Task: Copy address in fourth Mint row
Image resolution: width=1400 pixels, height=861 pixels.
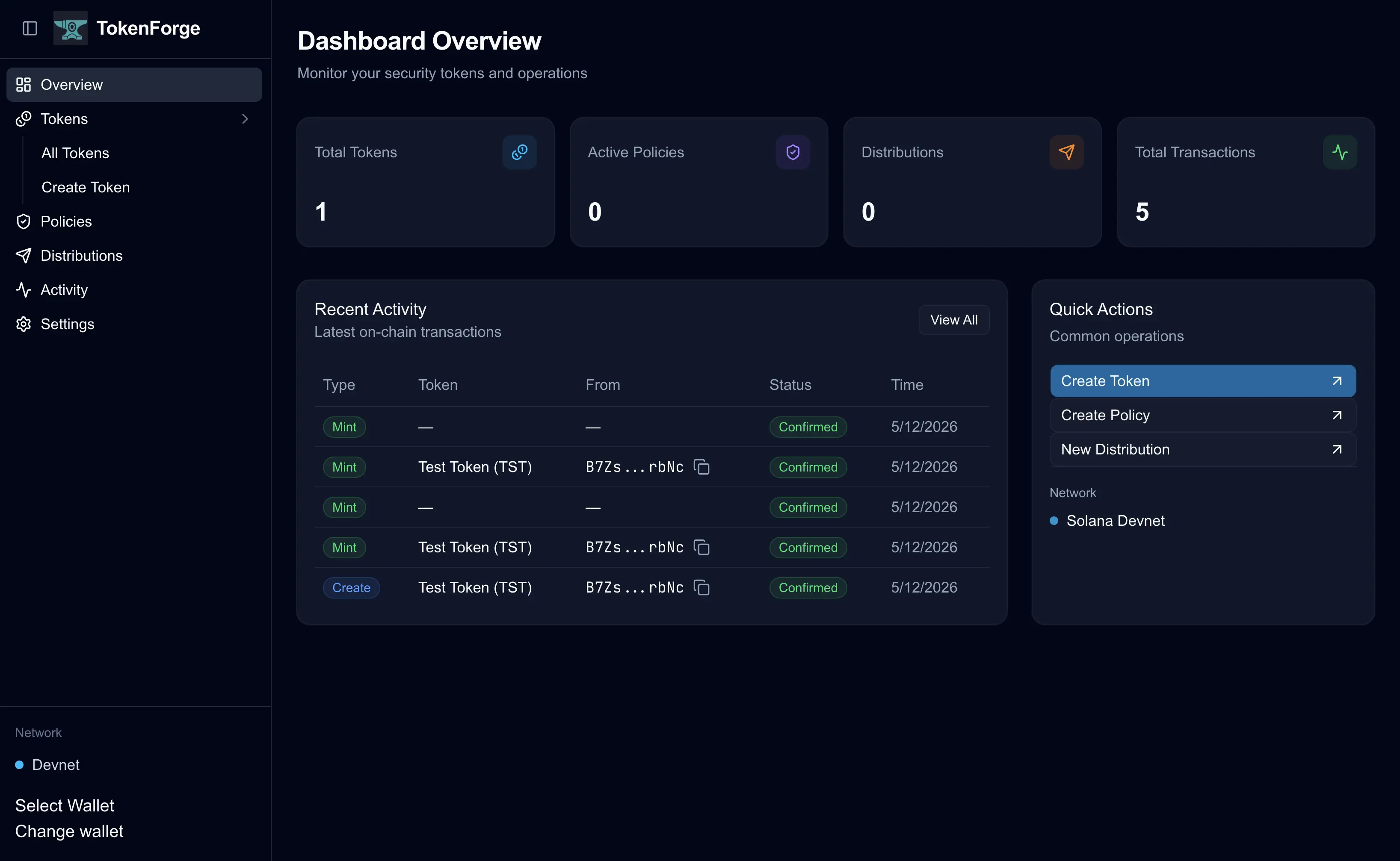Action: click(x=701, y=547)
